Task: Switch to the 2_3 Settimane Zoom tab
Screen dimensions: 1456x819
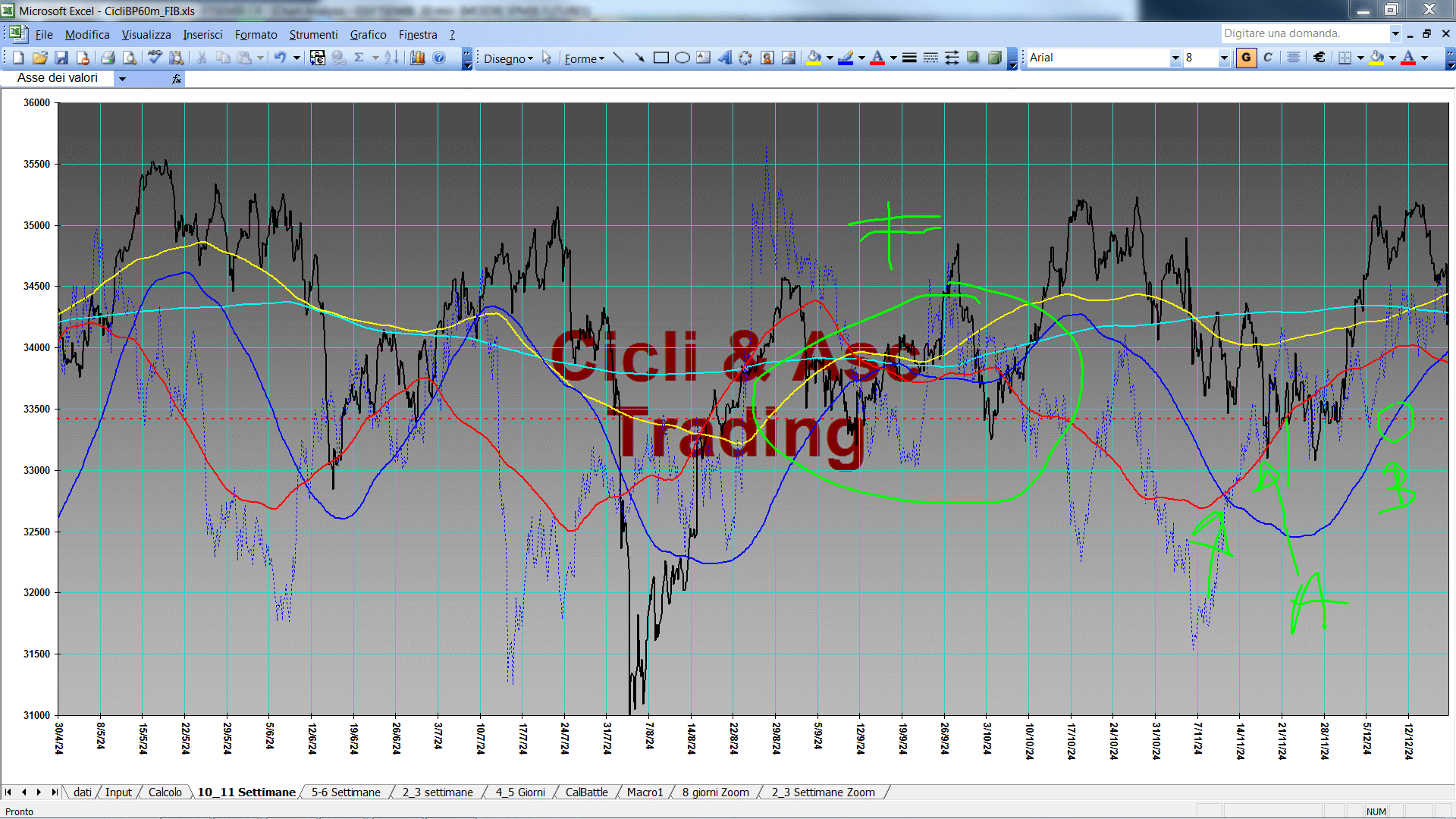Action: (823, 792)
